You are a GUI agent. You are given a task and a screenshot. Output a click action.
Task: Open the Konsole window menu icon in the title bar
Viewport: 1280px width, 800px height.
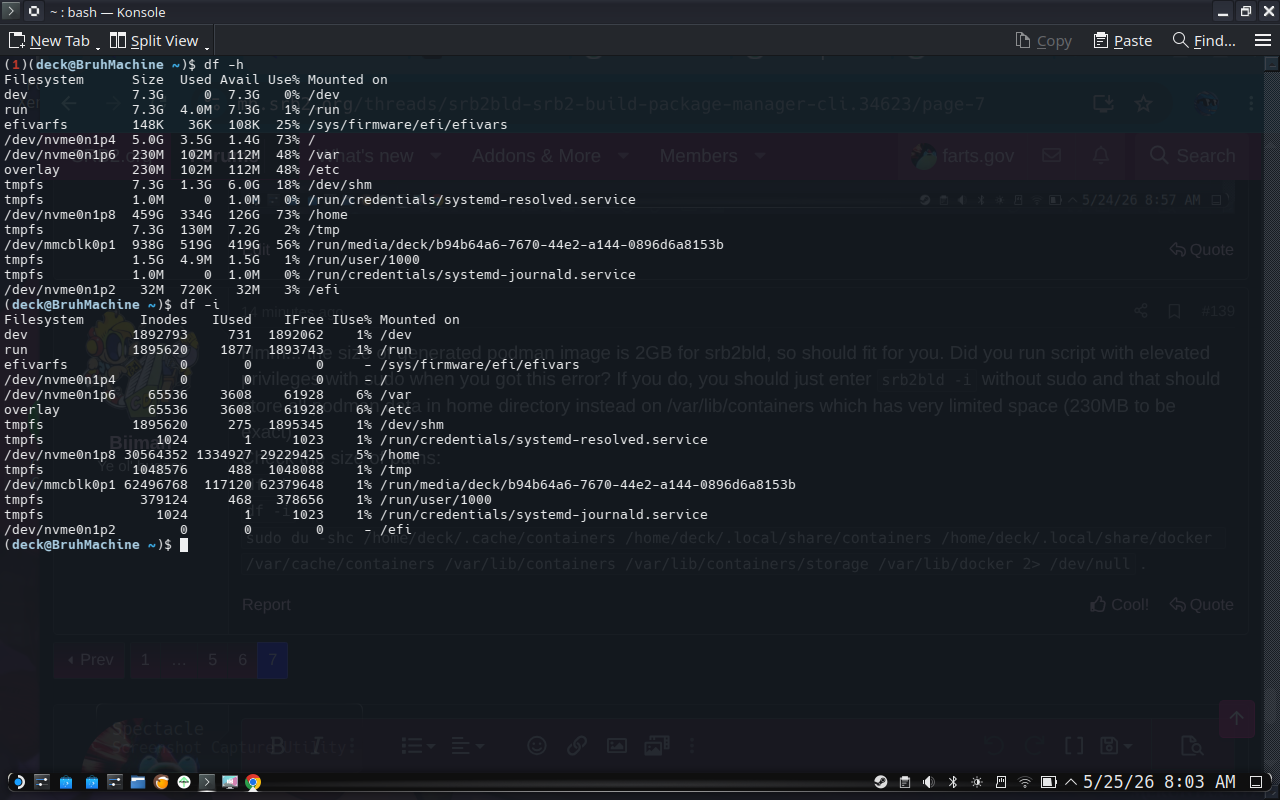(11, 12)
